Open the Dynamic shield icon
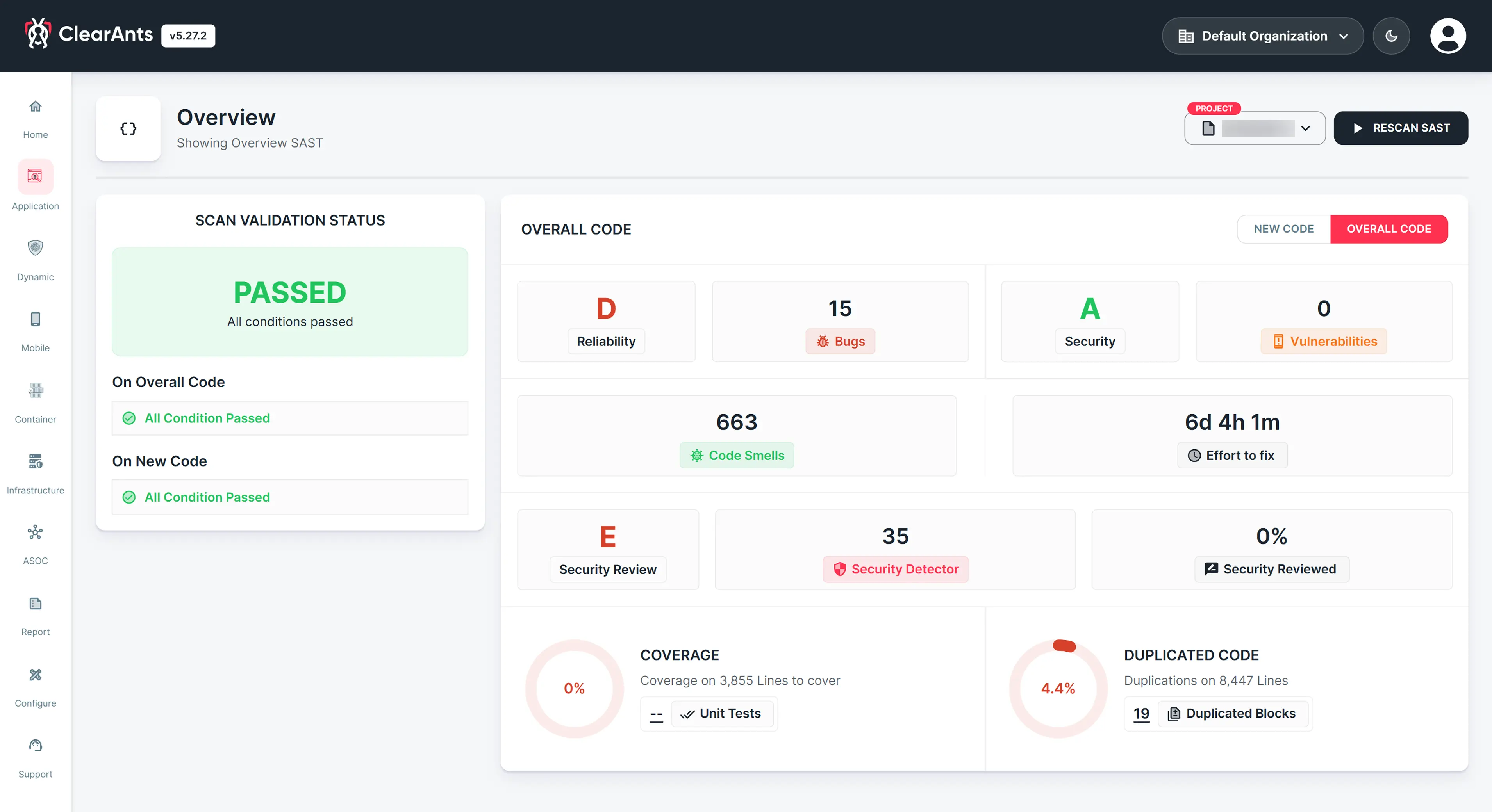The image size is (1492, 812). 35,248
